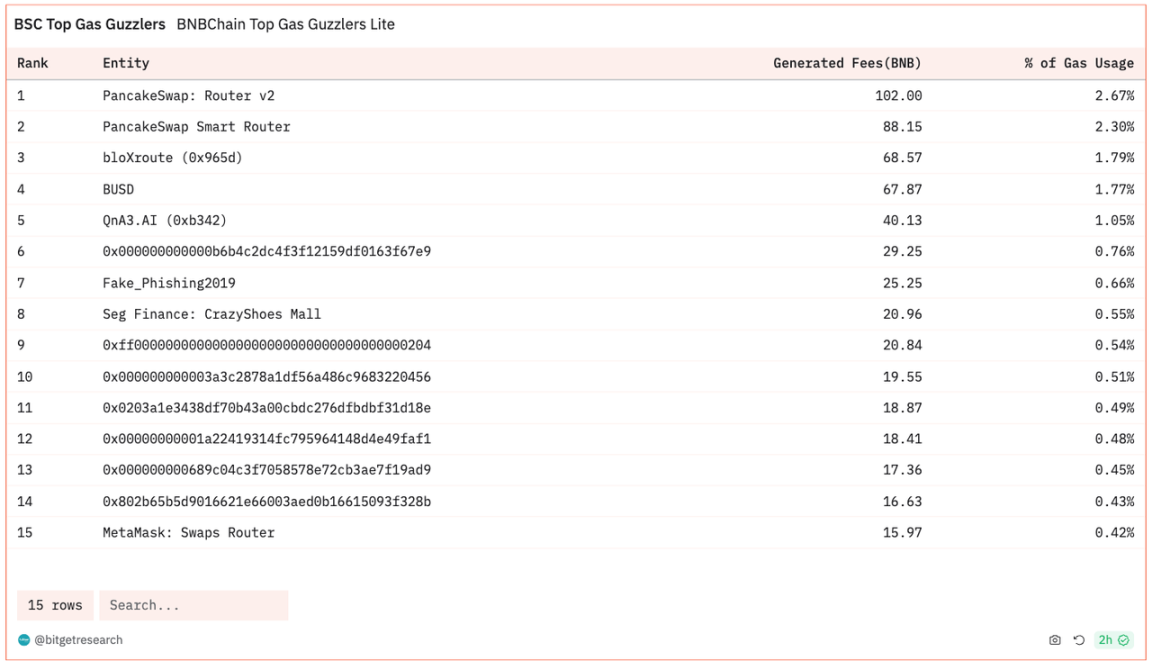Click the 15 rows count button
Screen dimensions: 1152x670
(x=55, y=605)
